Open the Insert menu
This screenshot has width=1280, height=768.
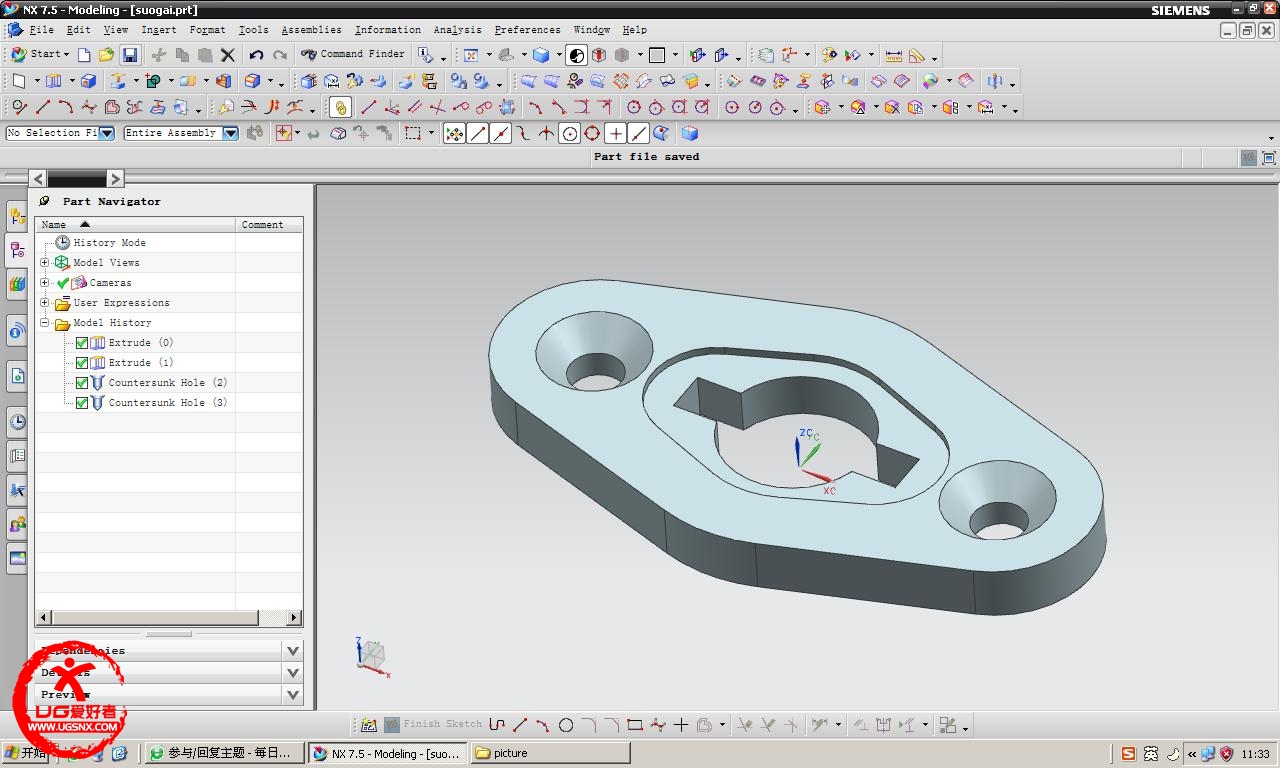159,30
